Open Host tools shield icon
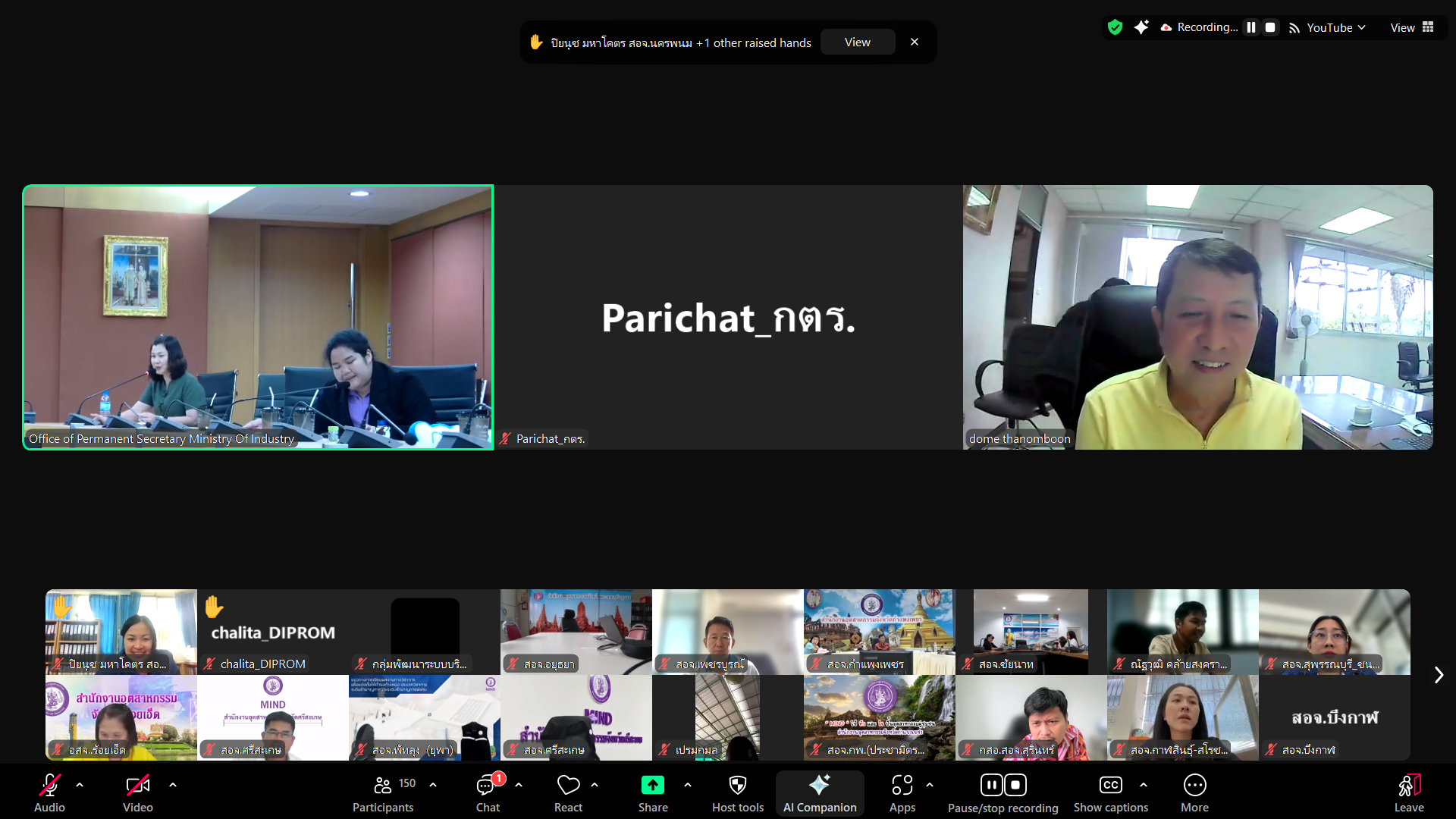 coord(737,785)
